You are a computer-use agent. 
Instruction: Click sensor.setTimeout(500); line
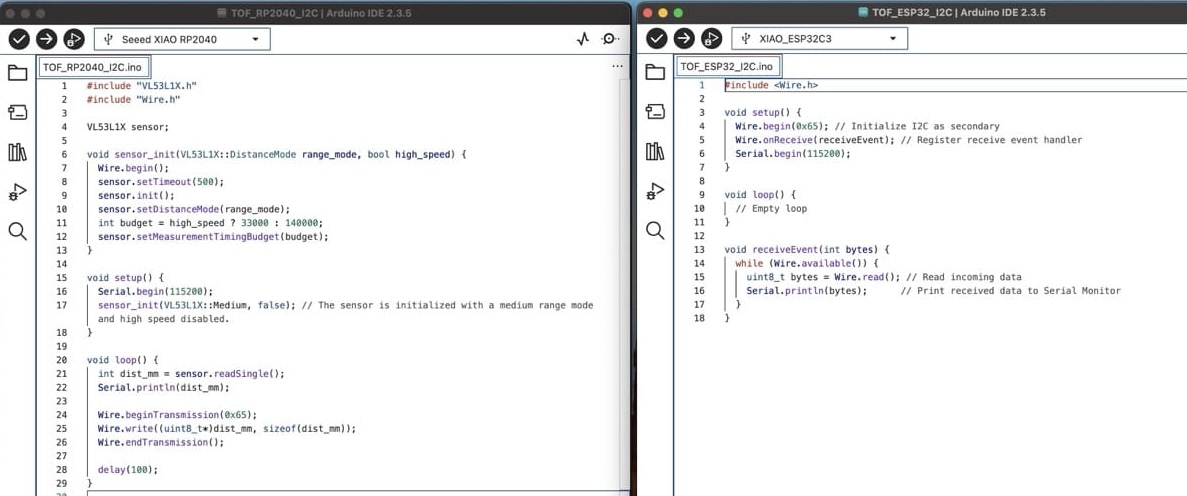[160, 181]
